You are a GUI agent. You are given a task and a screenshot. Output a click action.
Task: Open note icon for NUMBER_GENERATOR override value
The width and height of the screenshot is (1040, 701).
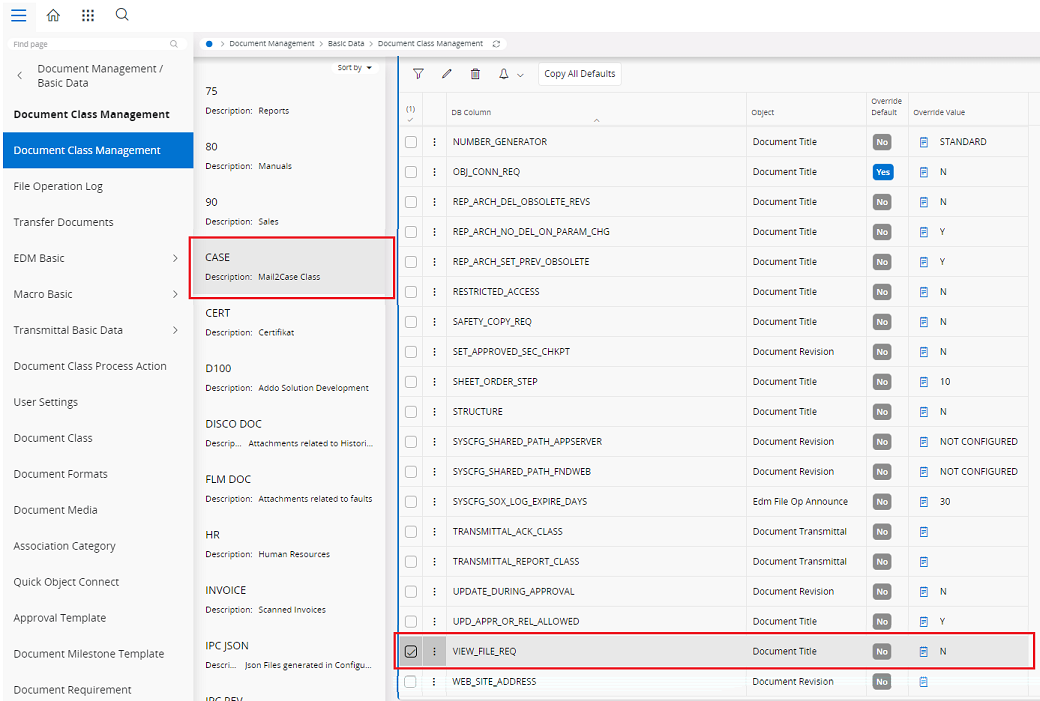924,142
